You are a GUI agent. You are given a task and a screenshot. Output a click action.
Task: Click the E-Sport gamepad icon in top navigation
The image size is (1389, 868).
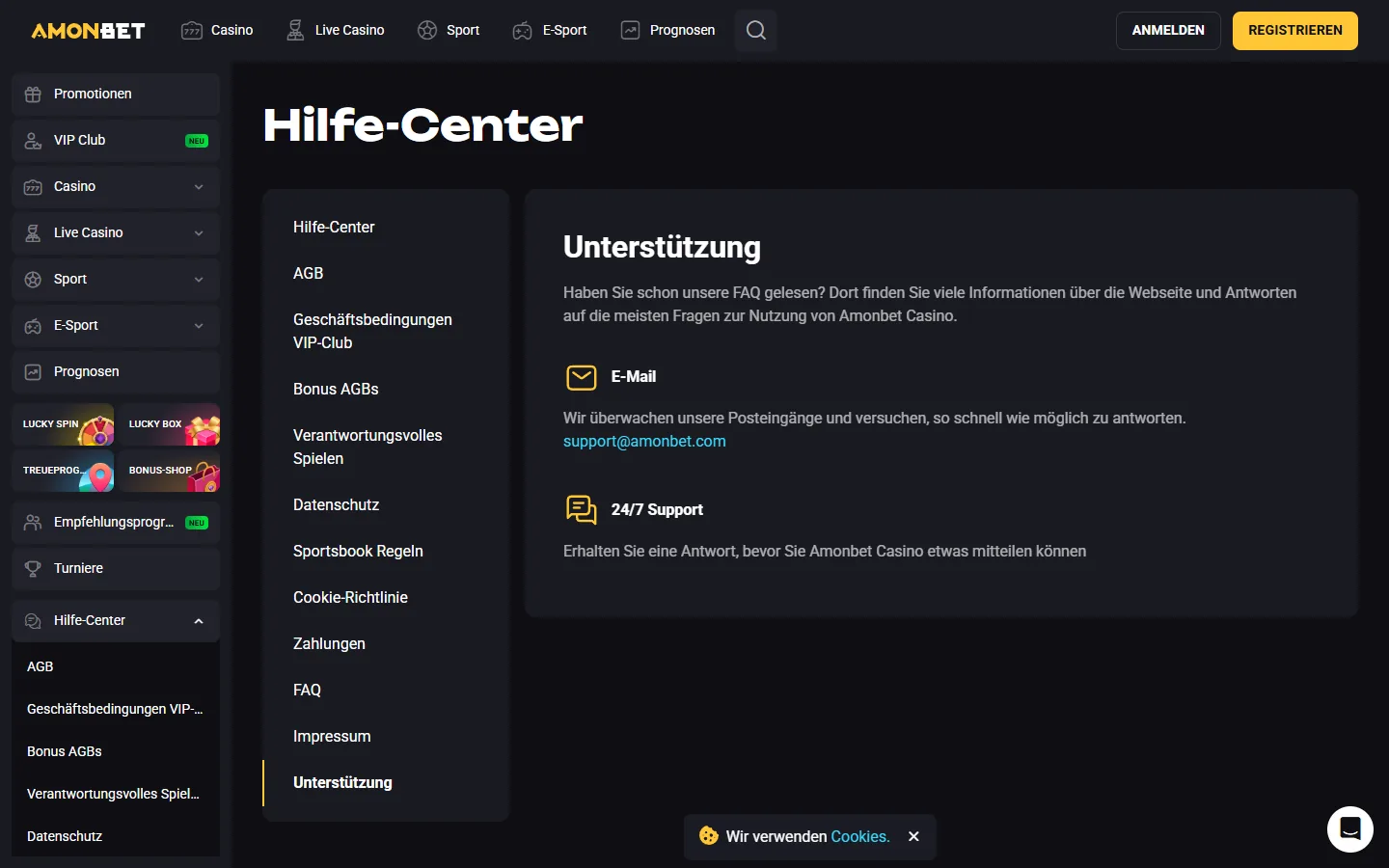(x=522, y=31)
